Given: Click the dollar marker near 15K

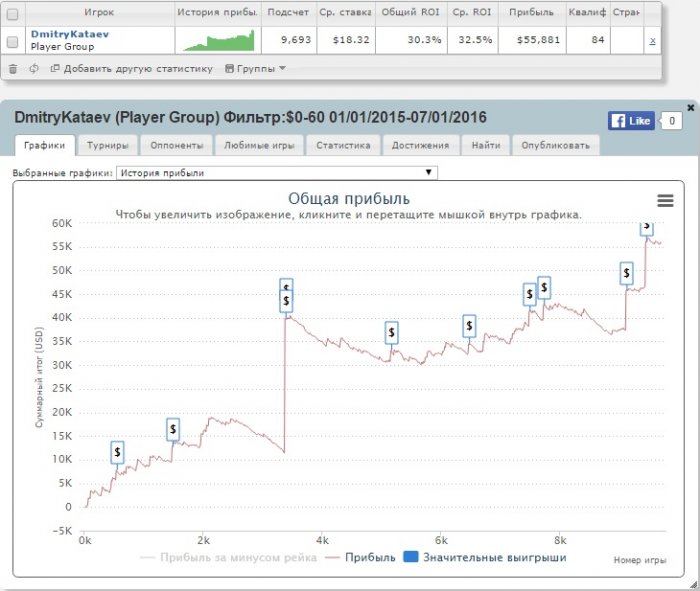Looking at the screenshot, I should tap(173, 429).
